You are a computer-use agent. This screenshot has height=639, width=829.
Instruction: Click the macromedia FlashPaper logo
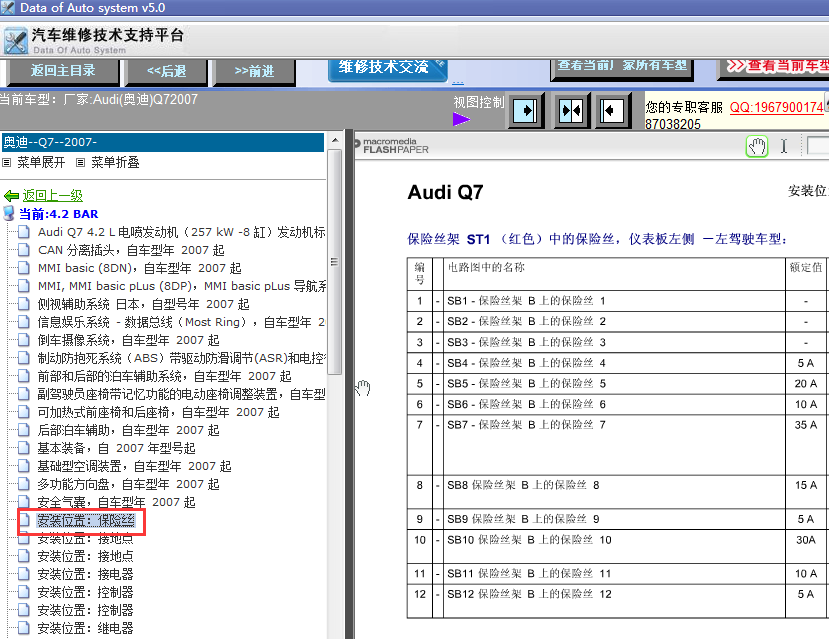392,146
